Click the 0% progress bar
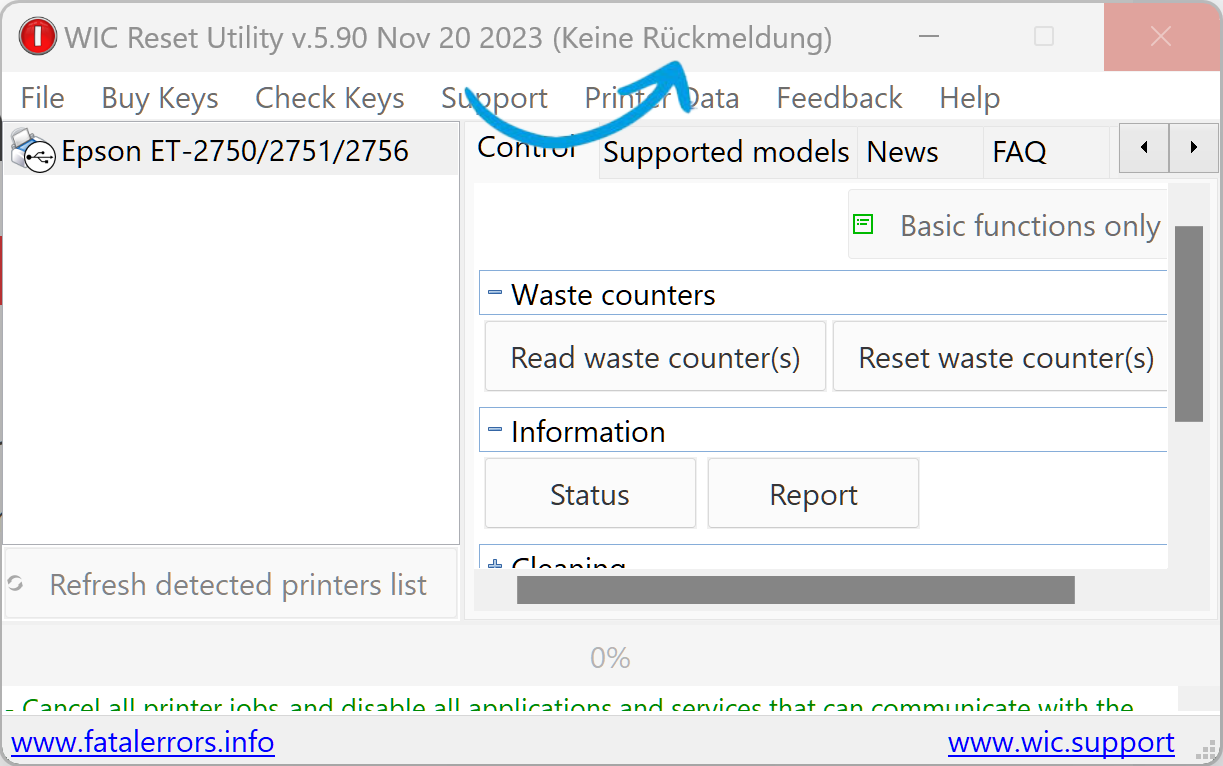Viewport: 1223px width, 766px height. [610, 657]
